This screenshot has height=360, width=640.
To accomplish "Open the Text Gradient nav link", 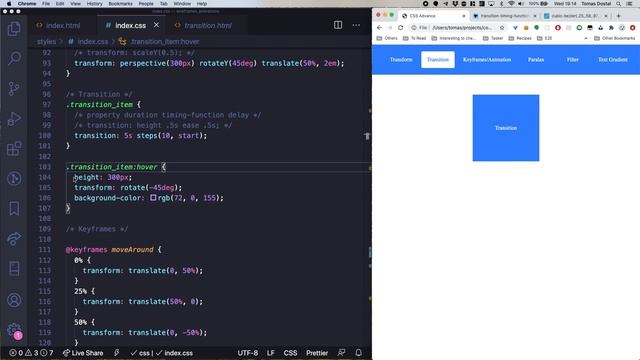I will tap(613, 60).
